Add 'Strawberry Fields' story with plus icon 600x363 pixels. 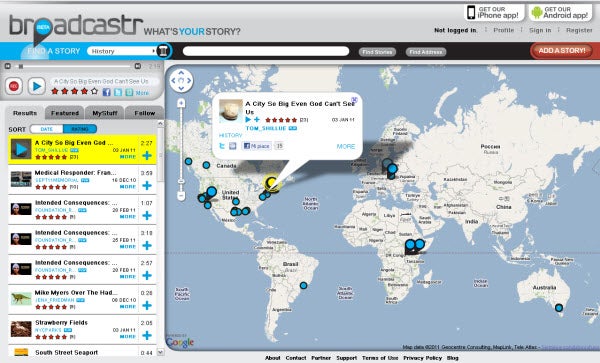[147, 335]
